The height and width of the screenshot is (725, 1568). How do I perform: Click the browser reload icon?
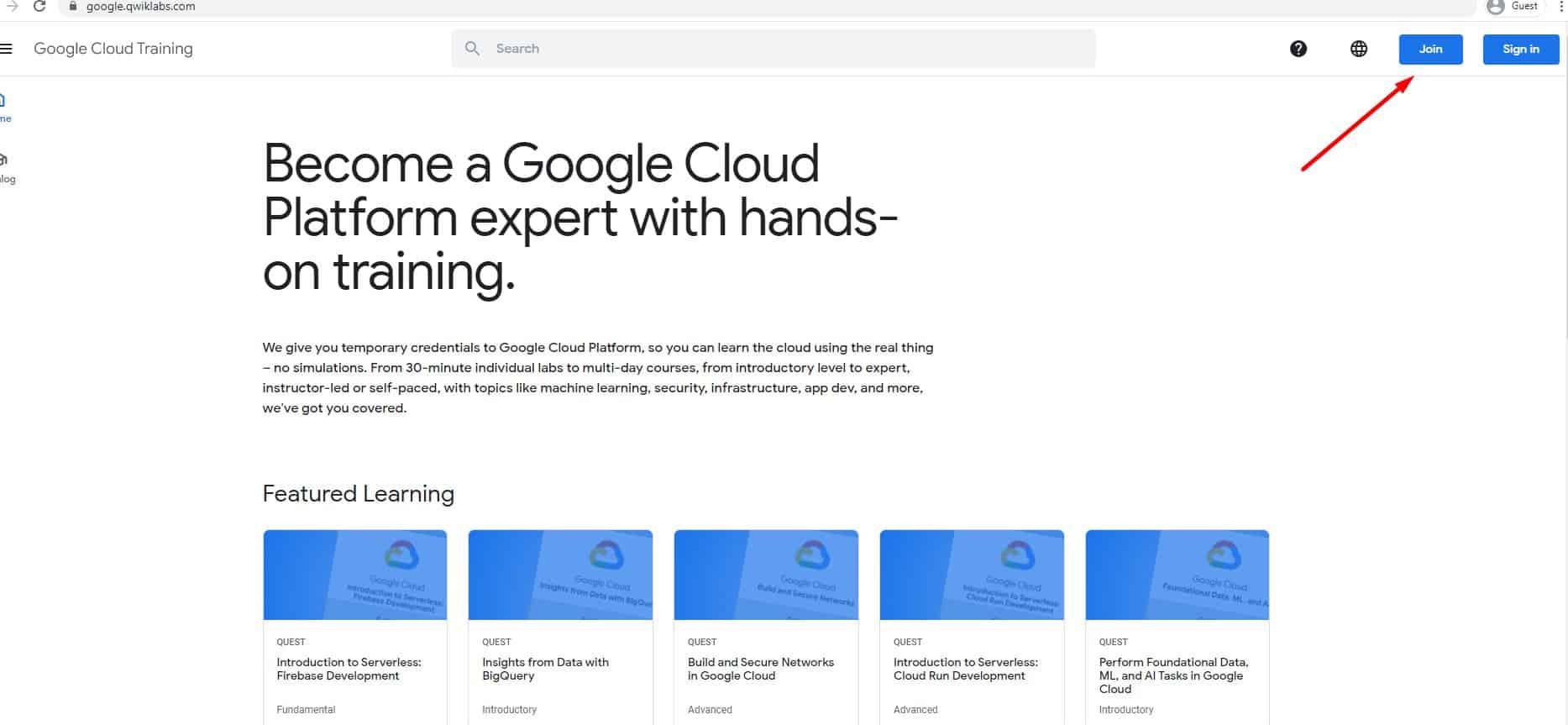(x=39, y=7)
